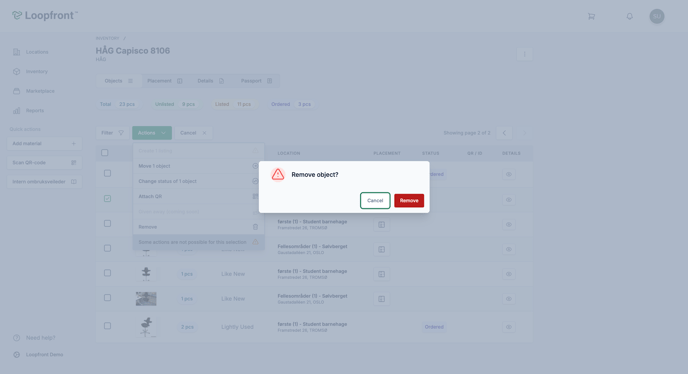Open the notifications bell
Image resolution: width=688 pixels, height=374 pixels.
click(630, 16)
